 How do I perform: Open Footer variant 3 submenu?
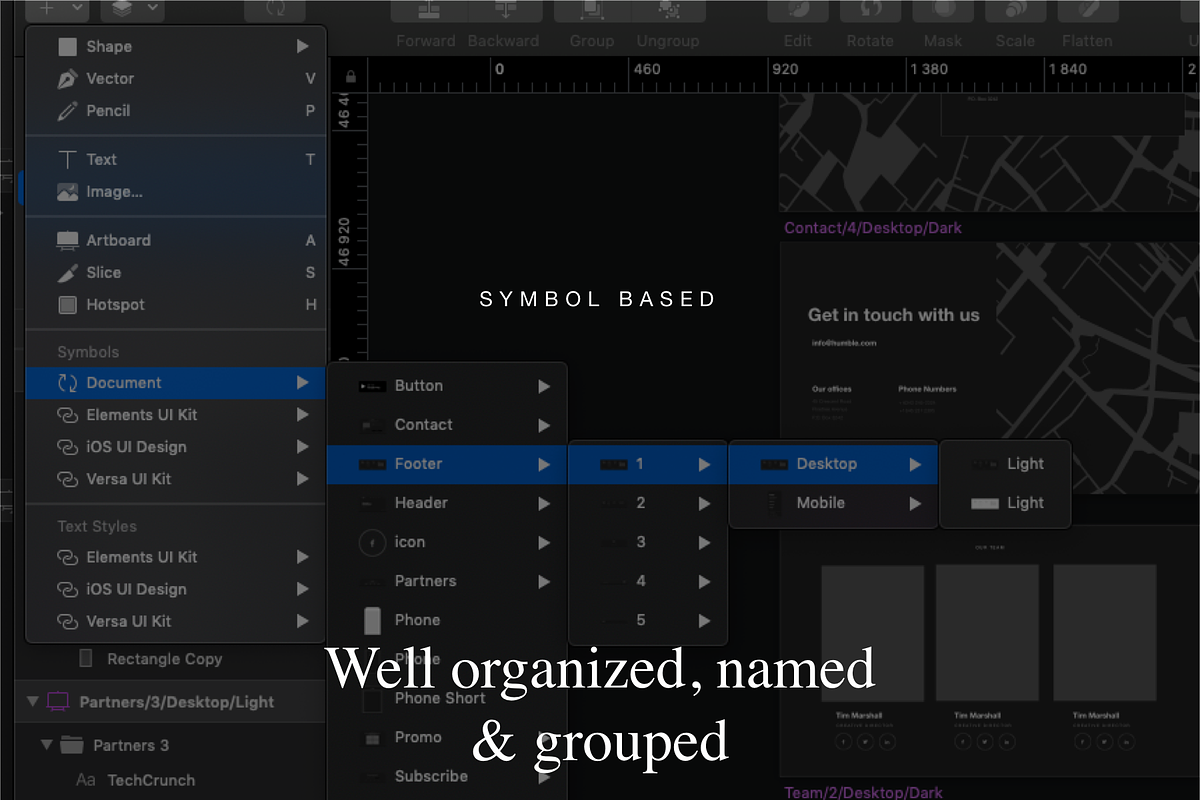648,542
